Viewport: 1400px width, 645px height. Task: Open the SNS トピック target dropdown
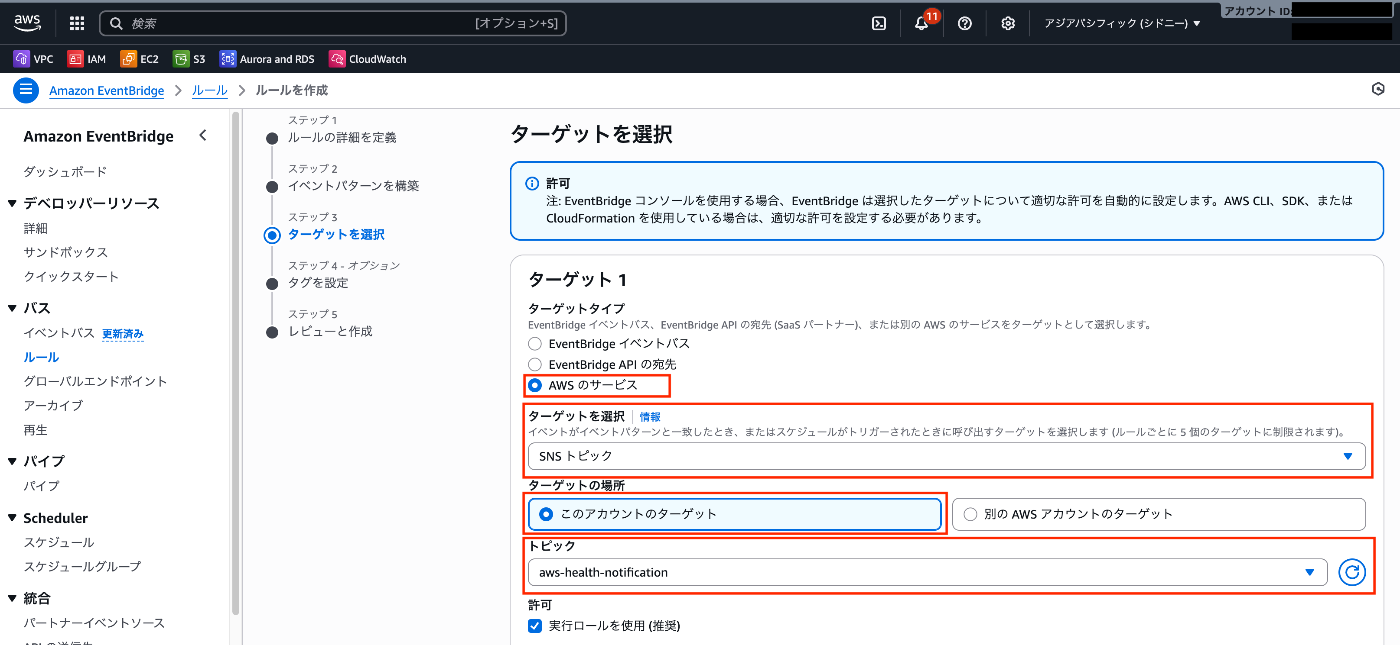[946, 456]
